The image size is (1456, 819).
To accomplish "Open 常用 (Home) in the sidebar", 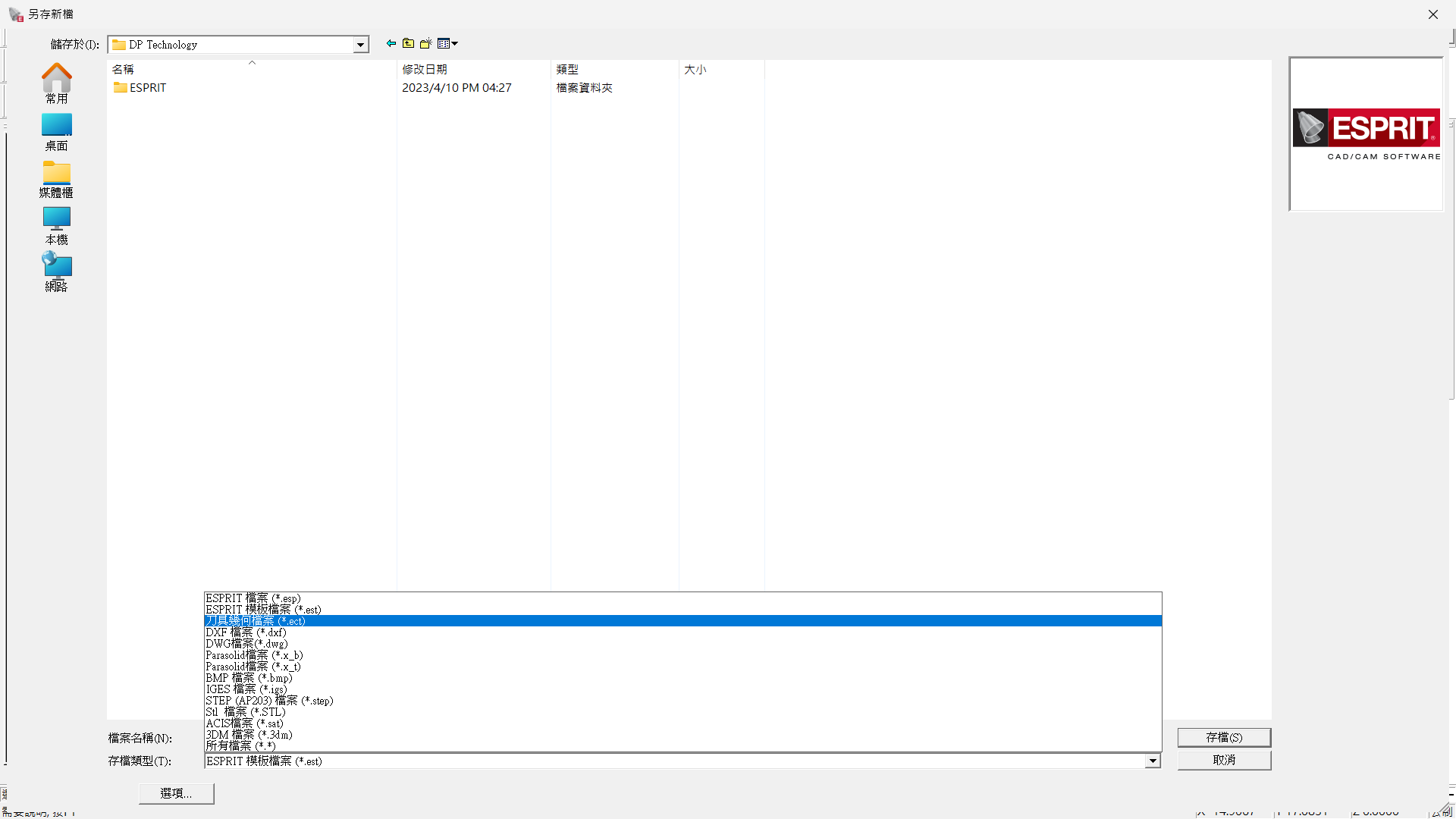I will pyautogui.click(x=56, y=83).
